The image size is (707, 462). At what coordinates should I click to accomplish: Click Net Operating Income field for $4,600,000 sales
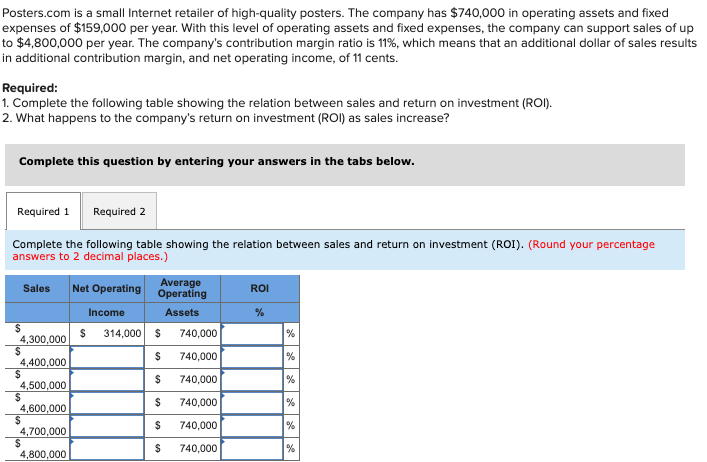[x=107, y=403]
